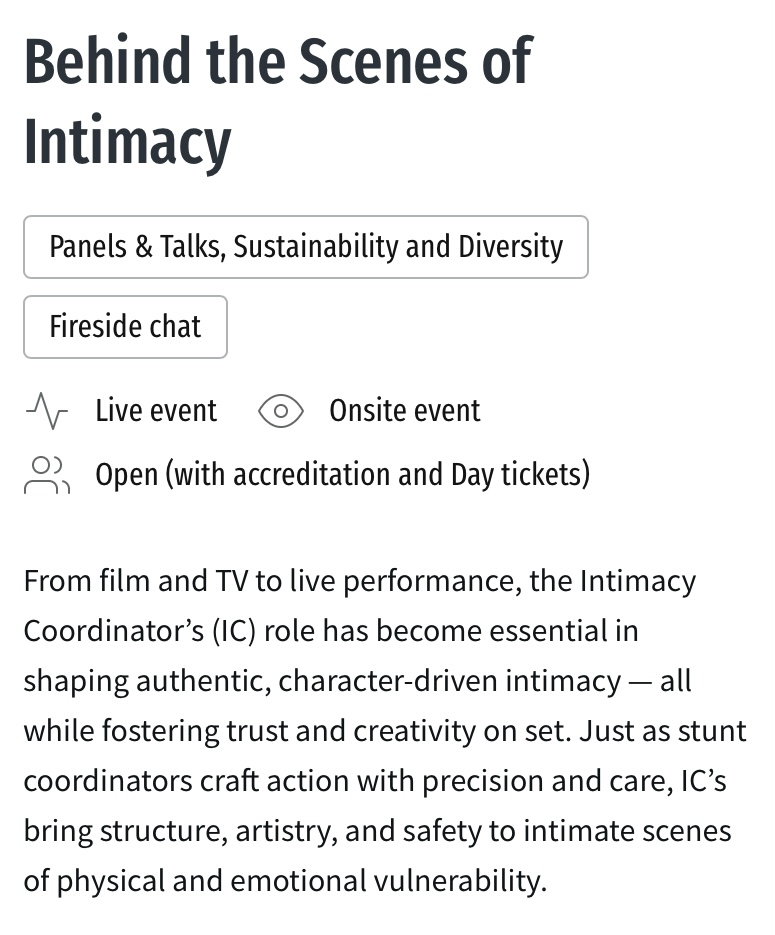Click the live event pulse icon
This screenshot has height=935, width=775.
pyautogui.click(x=46, y=411)
